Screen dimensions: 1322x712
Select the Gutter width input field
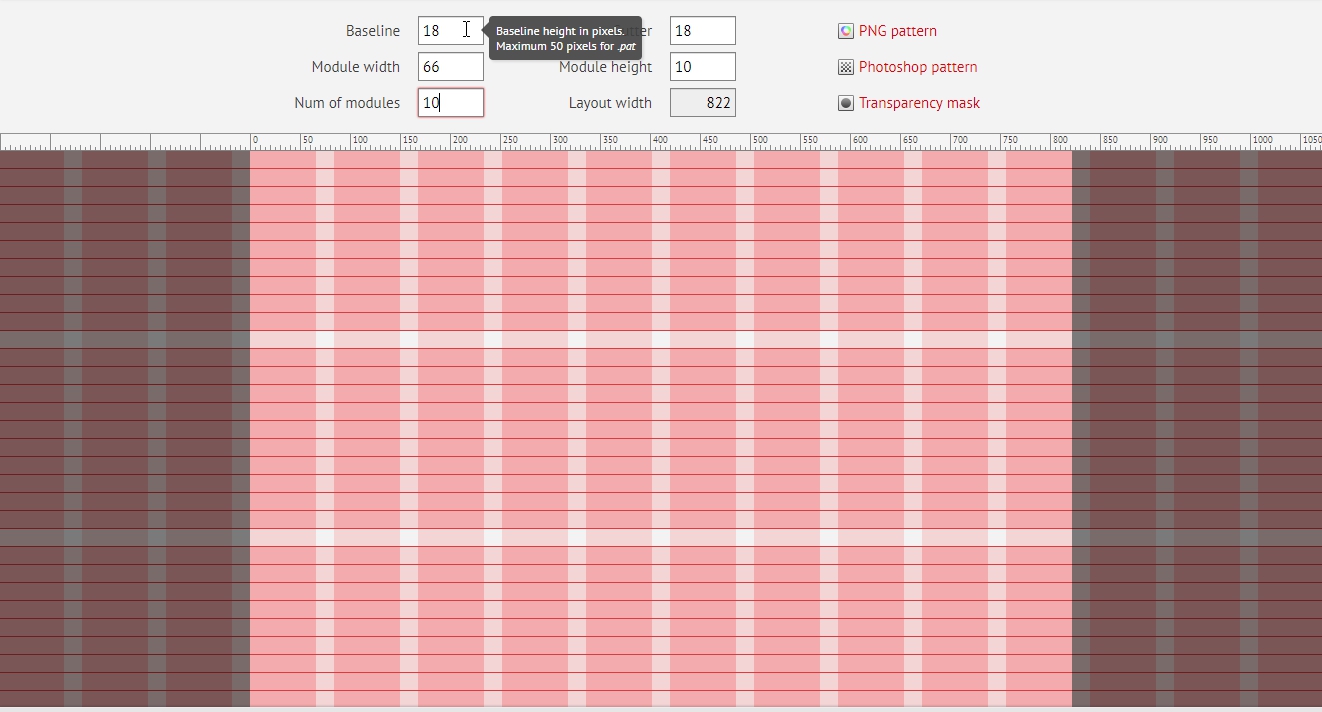pyautogui.click(x=702, y=31)
